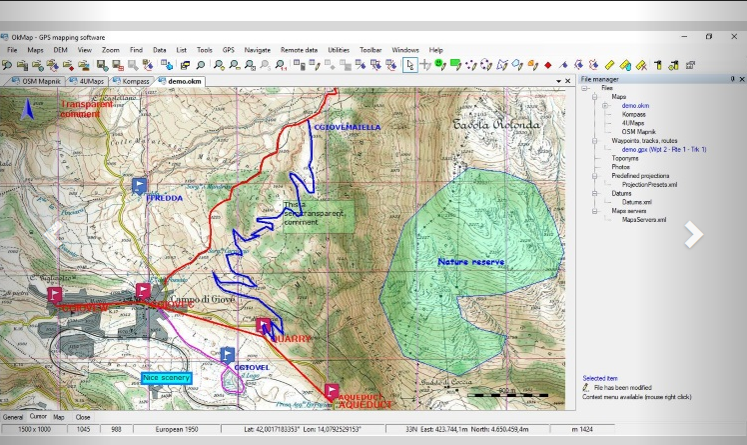The height and width of the screenshot is (445, 747).
Task: Click the plain magnifier search icon
Action: (x=201, y=65)
